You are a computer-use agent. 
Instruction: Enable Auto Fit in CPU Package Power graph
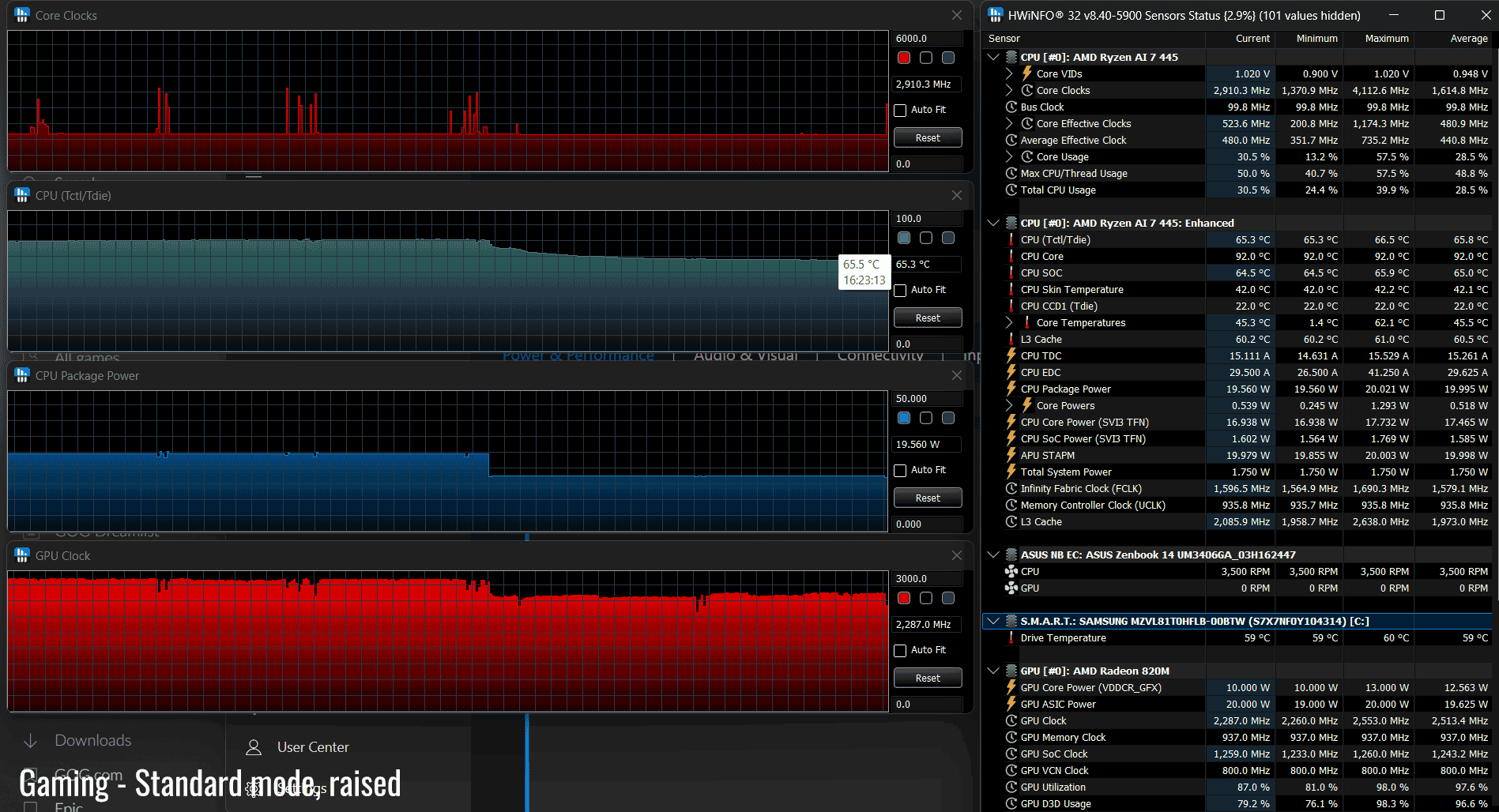point(900,471)
